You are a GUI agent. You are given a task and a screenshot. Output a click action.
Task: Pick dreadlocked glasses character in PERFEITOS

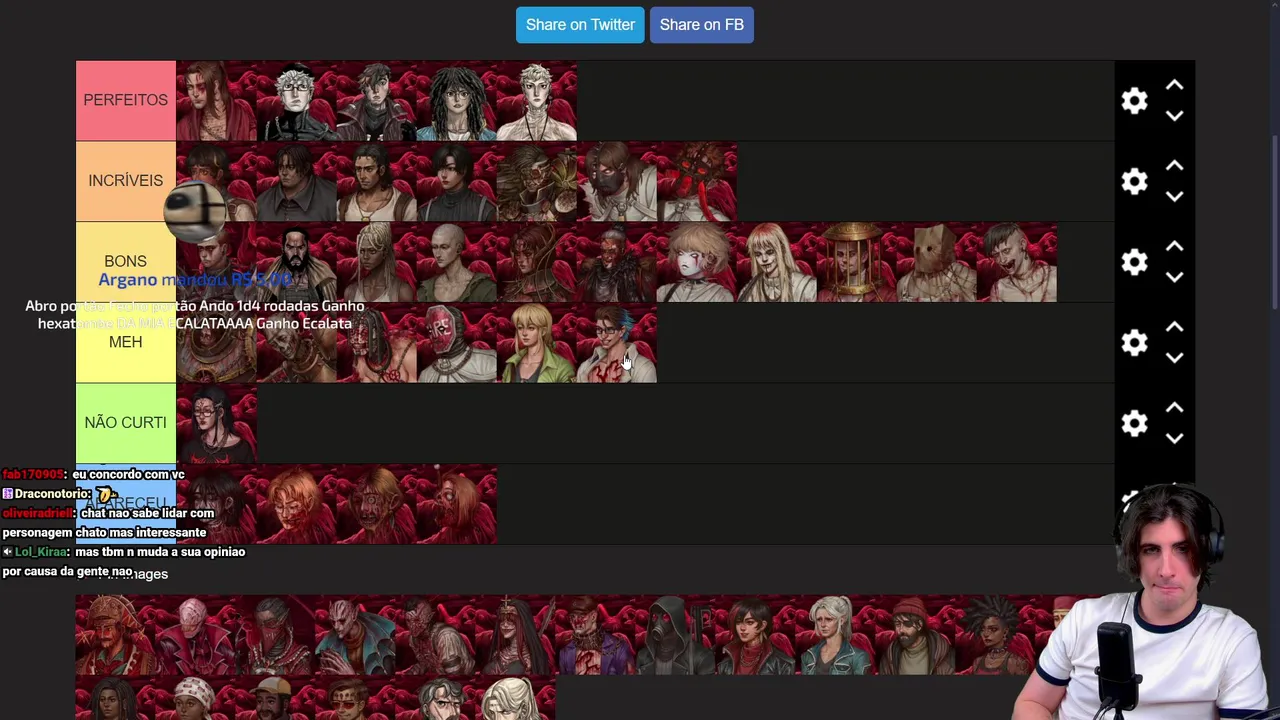pos(456,101)
